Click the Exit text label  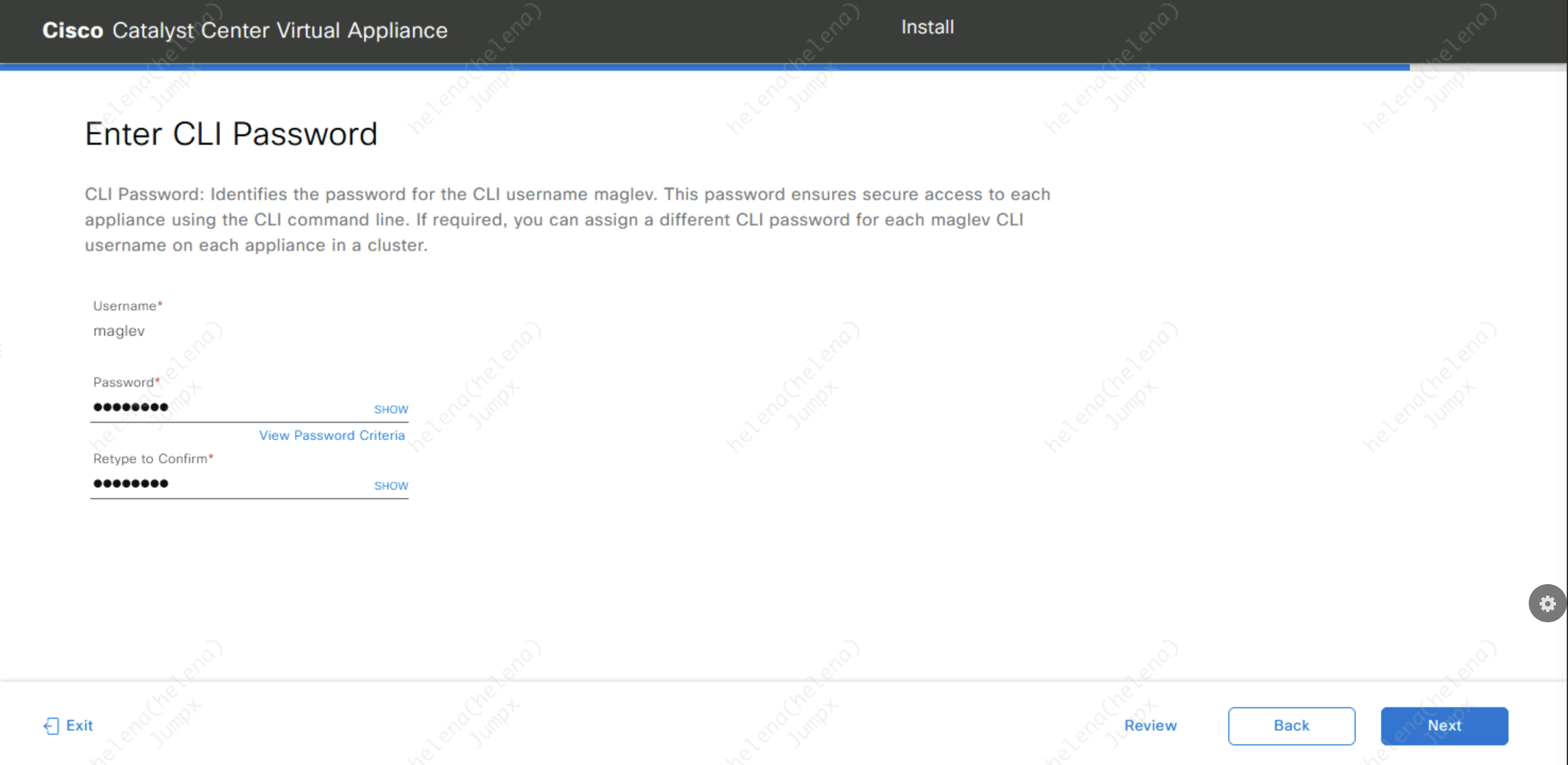pos(79,725)
